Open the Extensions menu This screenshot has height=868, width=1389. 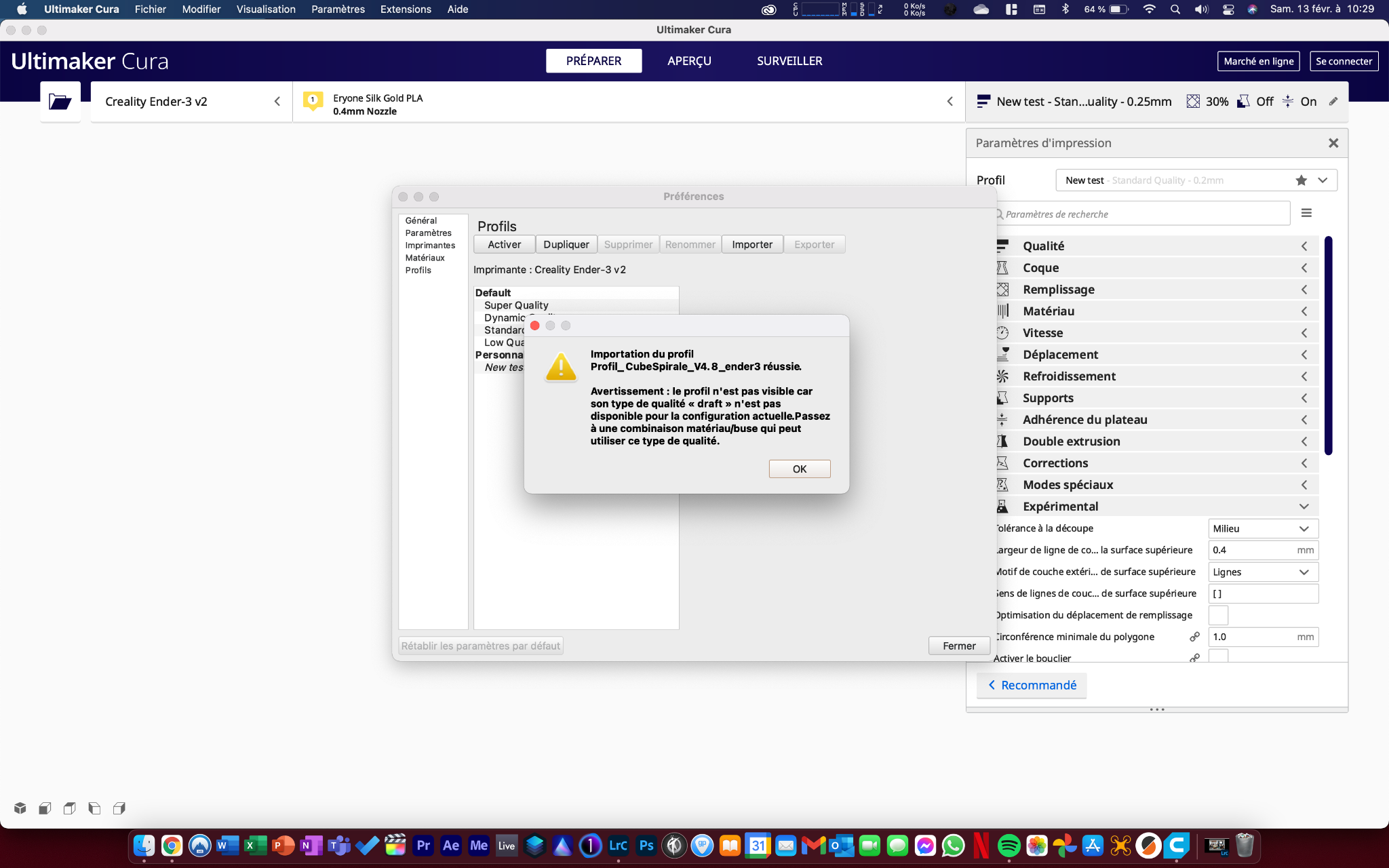click(x=406, y=9)
